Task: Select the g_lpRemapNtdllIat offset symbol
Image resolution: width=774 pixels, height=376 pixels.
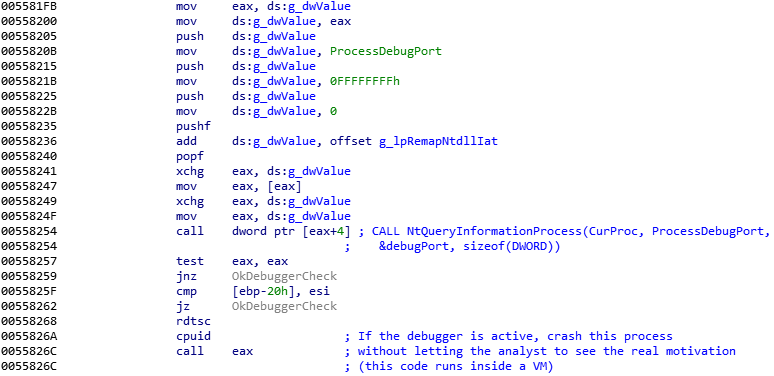Action: (438, 142)
